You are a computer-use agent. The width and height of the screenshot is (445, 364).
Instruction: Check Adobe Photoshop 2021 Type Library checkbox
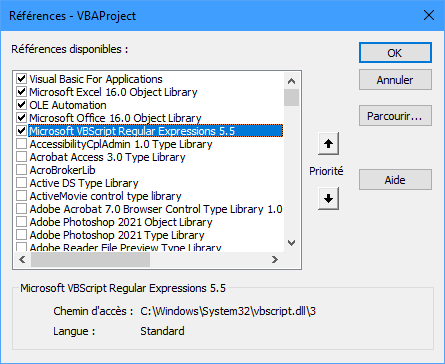pos(21,235)
